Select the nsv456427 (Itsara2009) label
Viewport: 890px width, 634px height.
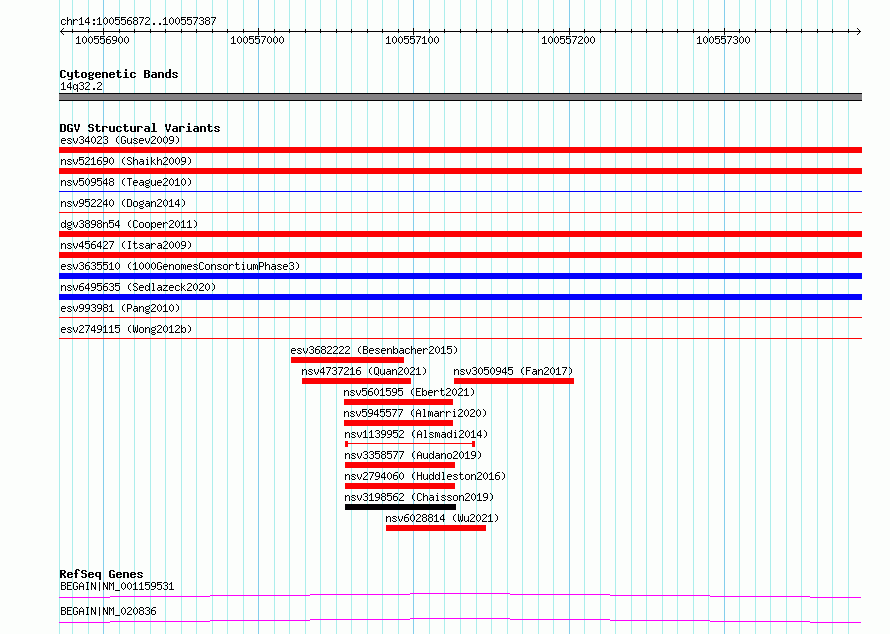126,245
